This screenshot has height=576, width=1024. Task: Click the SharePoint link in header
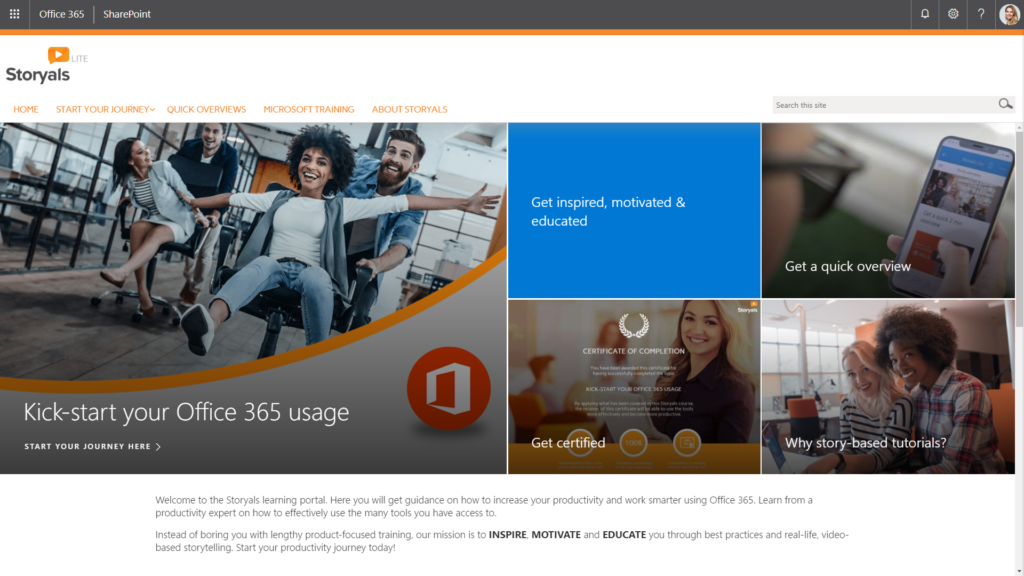tap(127, 14)
